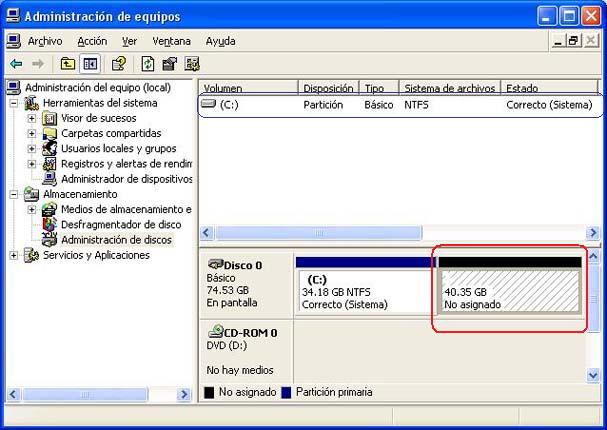Toggle the Show/Hide console tree icon
Screen dimensions: 607x430
click(x=90, y=63)
